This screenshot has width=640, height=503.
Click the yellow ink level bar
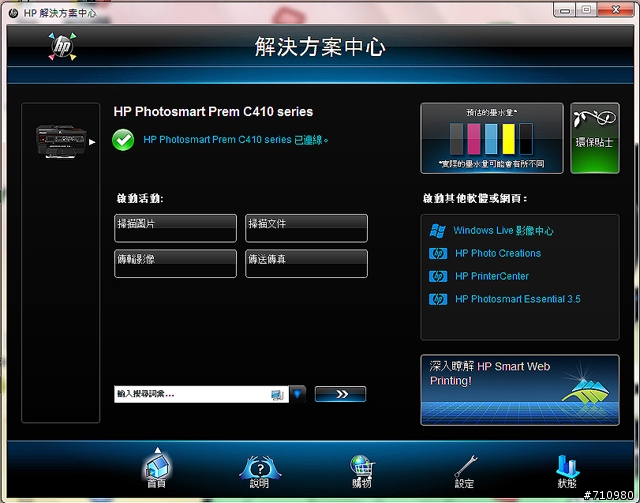tap(509, 139)
